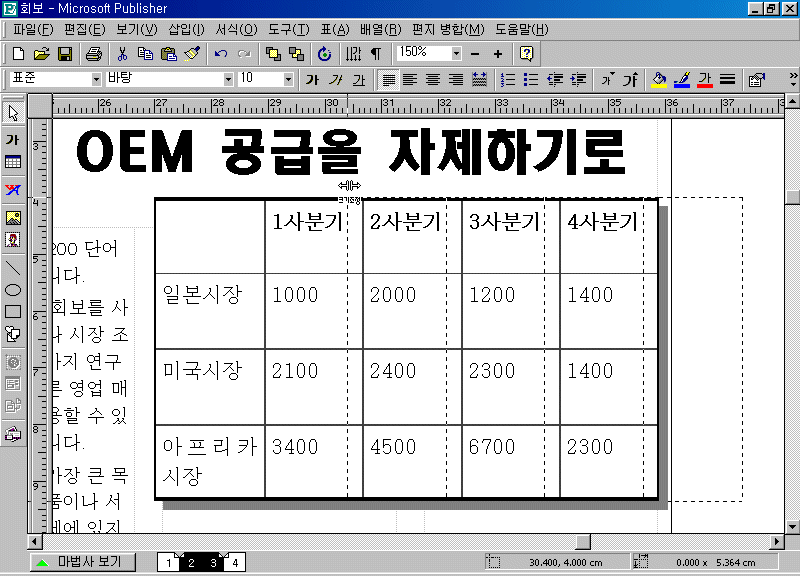Toggle bulleted list
Image resolution: width=800 pixels, height=576 pixels.
point(531,80)
